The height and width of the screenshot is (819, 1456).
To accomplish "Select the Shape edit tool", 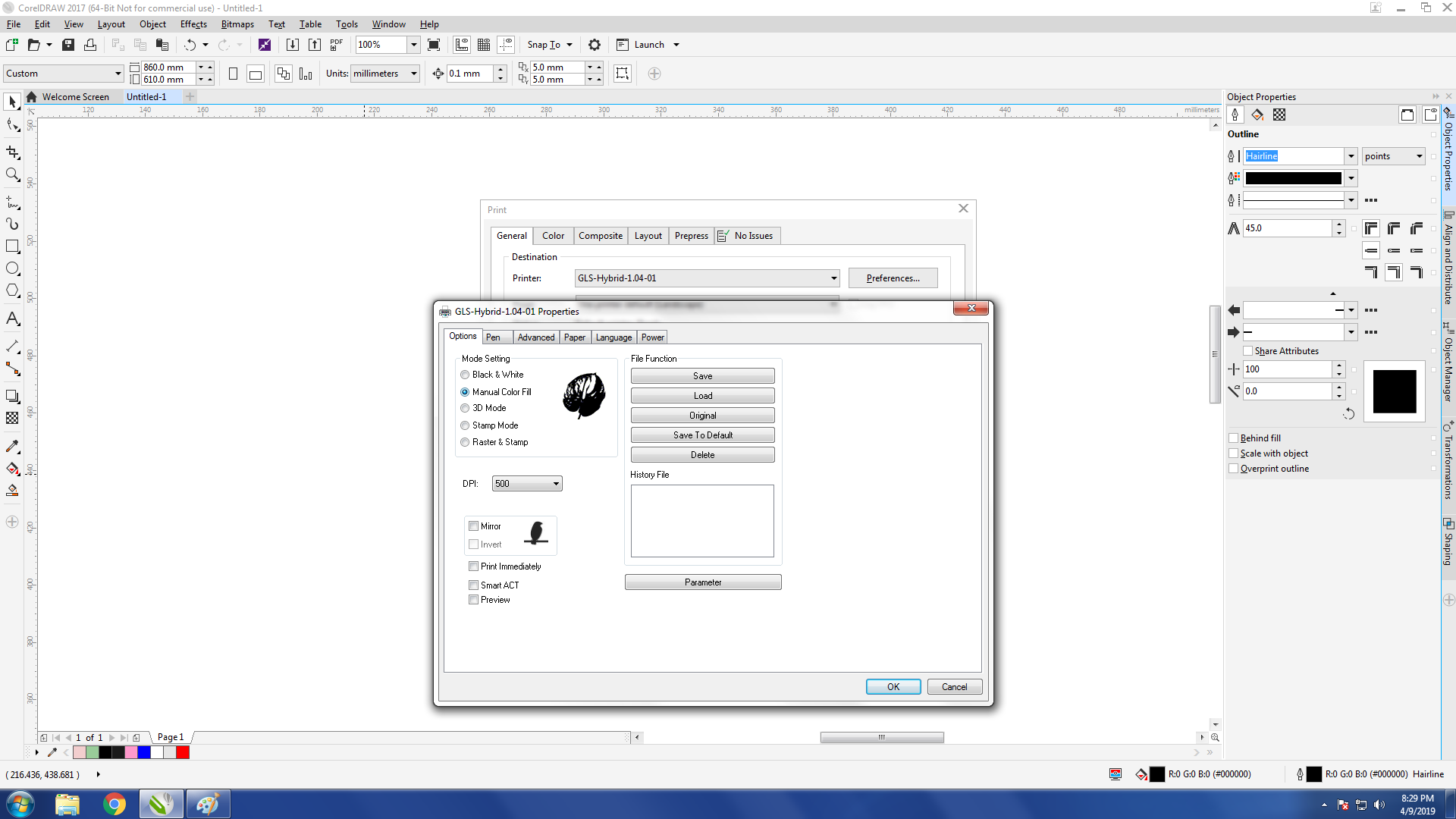I will 12,125.
